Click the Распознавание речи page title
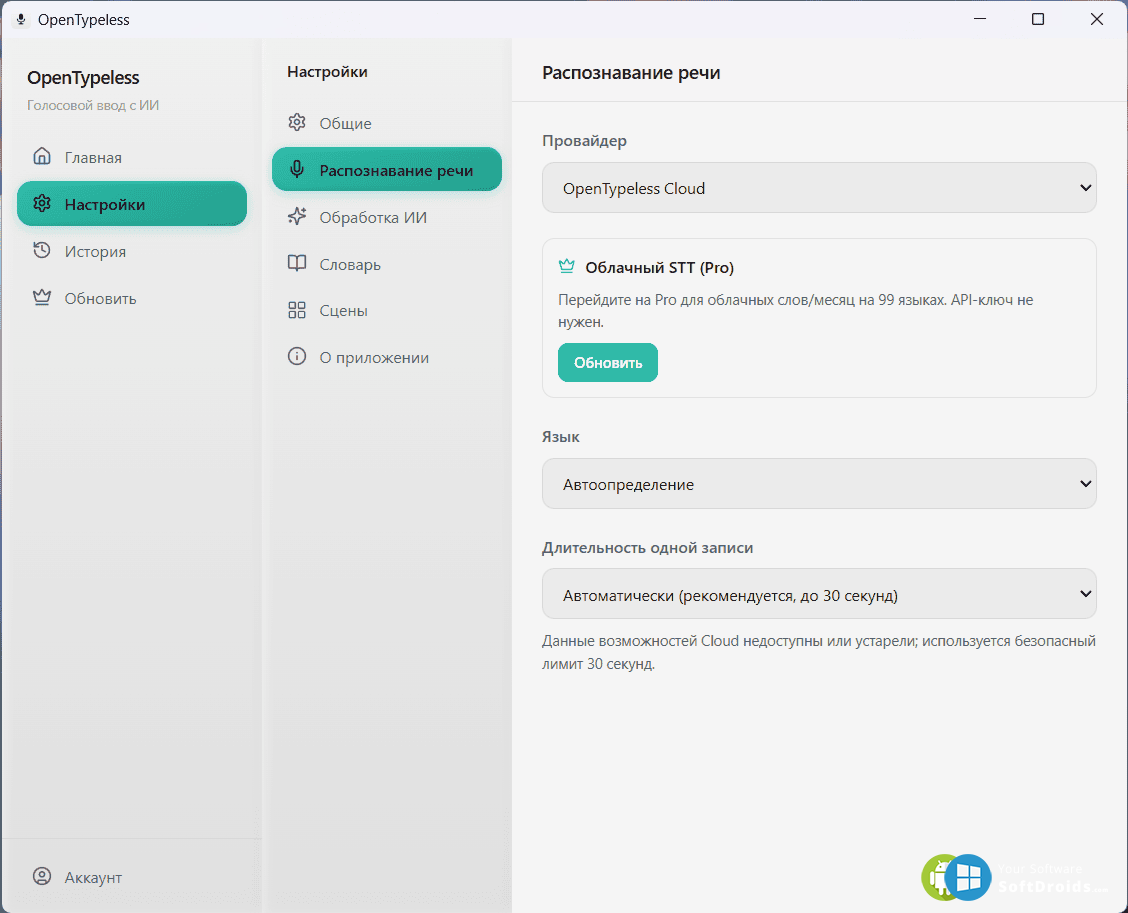 coord(631,73)
